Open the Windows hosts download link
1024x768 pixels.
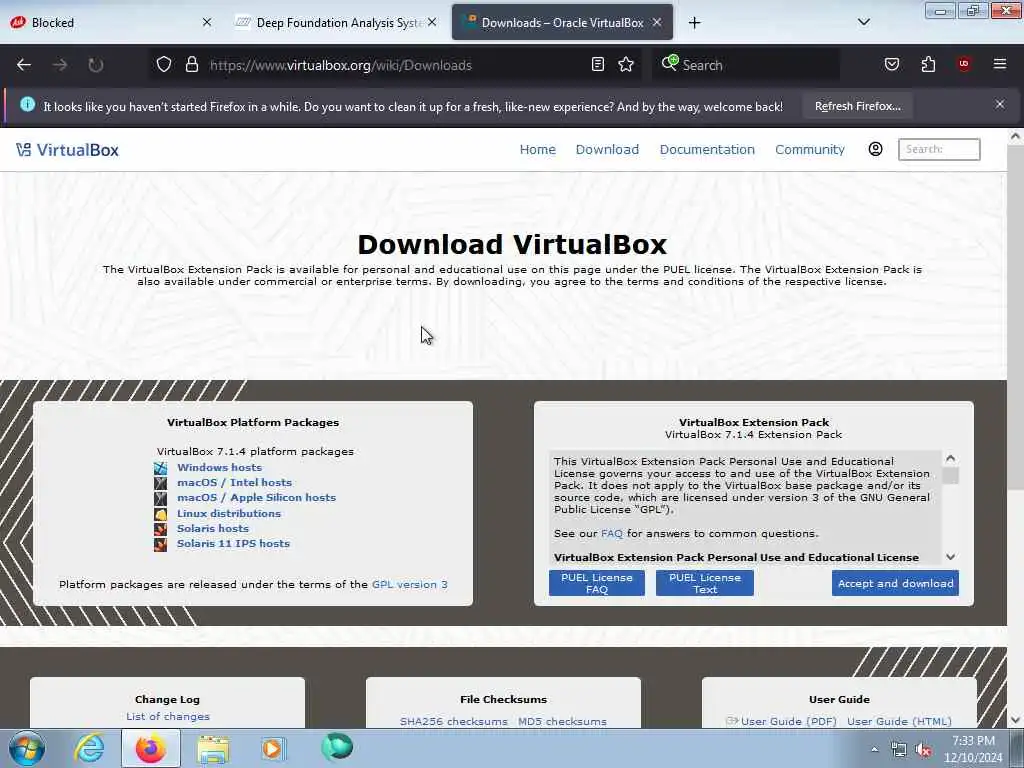(x=219, y=468)
